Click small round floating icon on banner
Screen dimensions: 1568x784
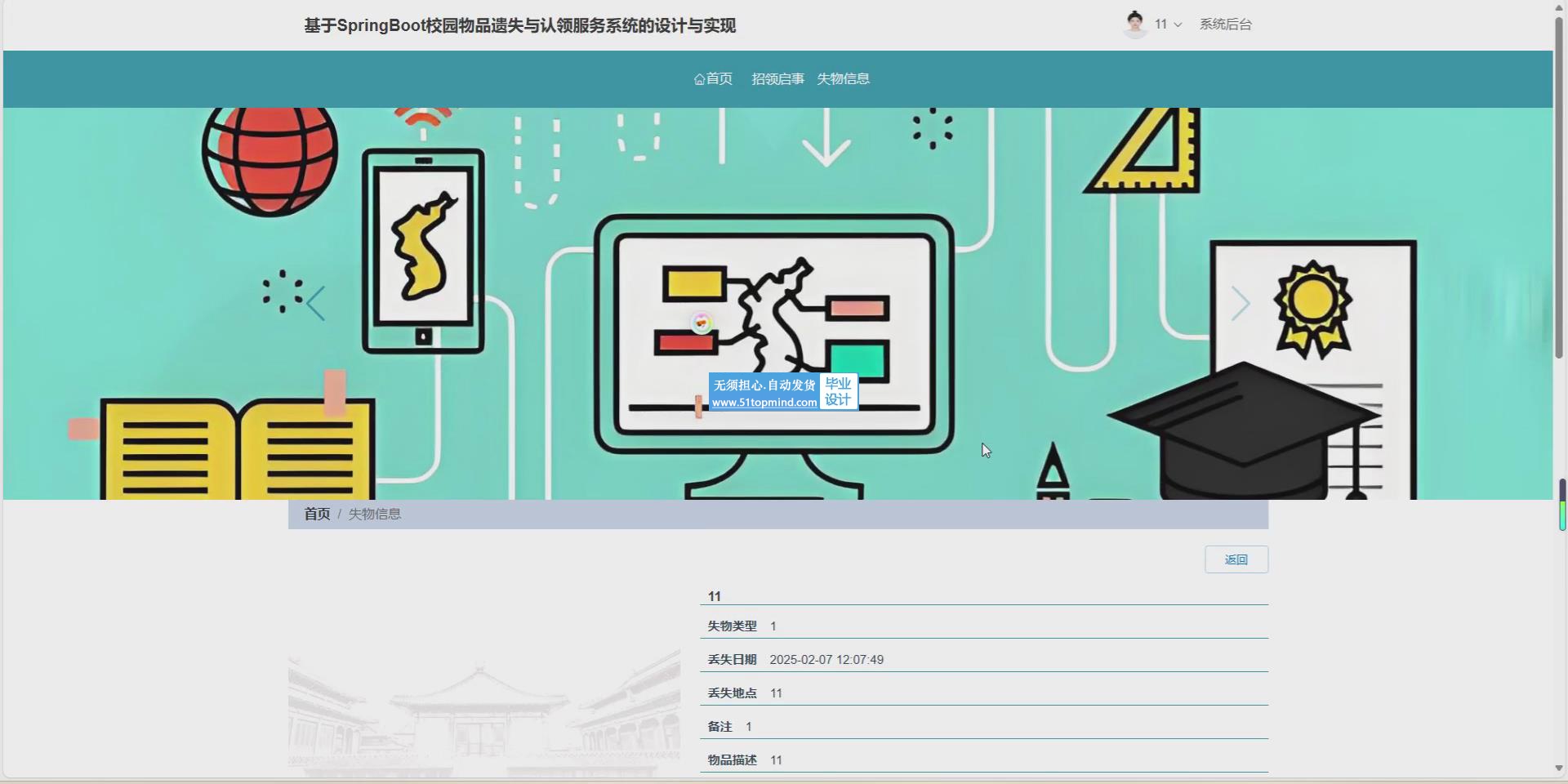(x=702, y=323)
